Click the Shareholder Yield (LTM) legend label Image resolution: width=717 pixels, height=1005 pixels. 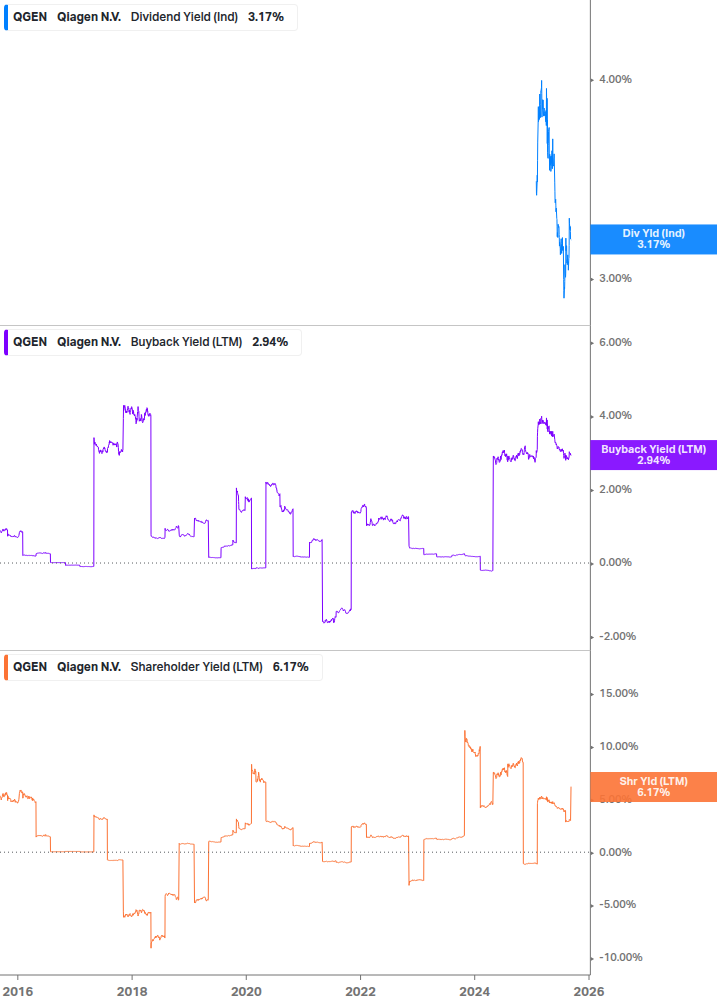pos(197,667)
